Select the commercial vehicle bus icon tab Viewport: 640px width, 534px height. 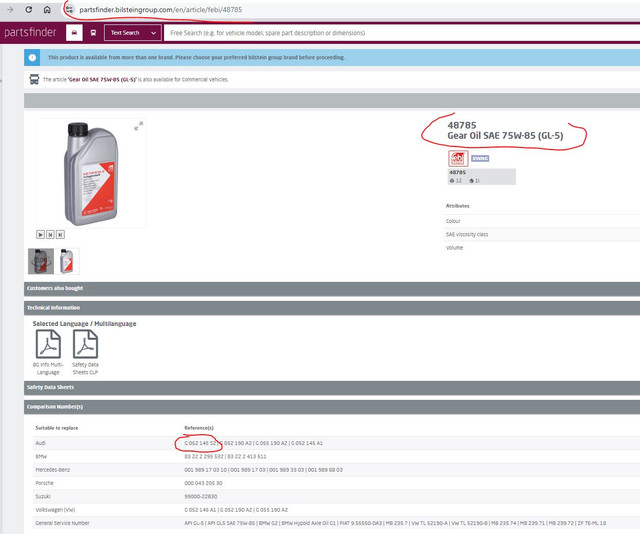tap(93, 33)
